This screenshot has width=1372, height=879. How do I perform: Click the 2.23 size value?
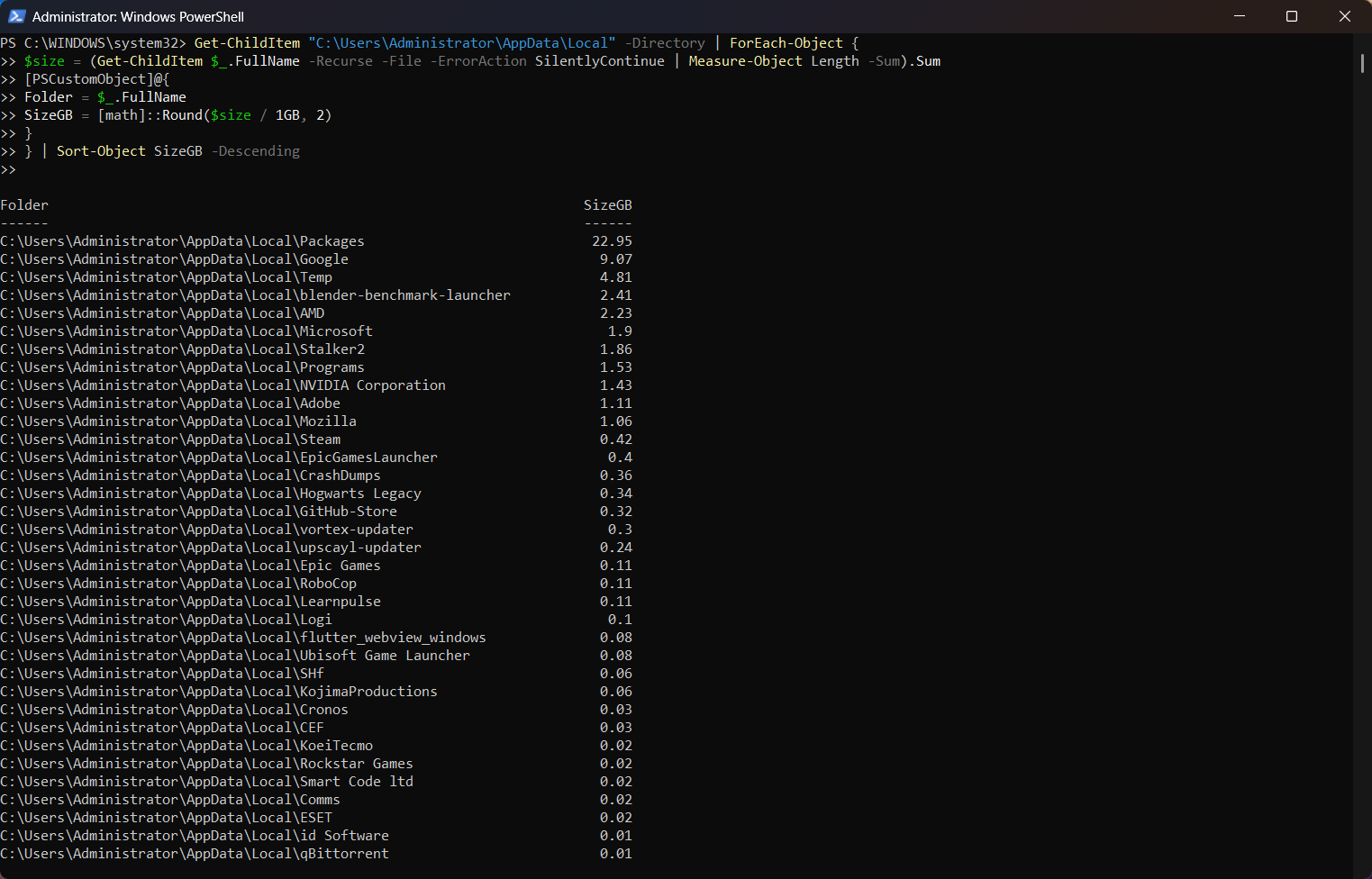pos(616,313)
